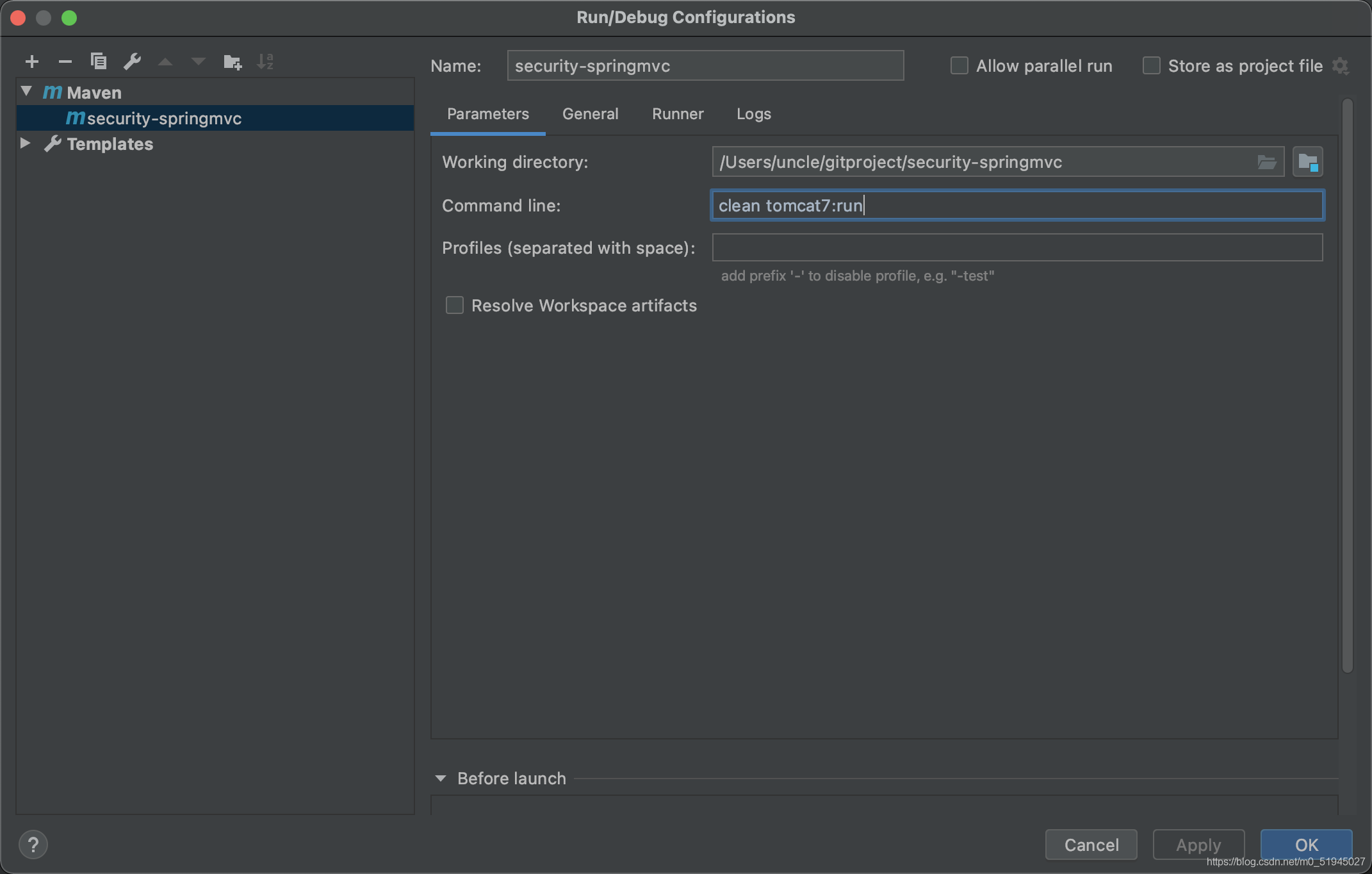Remove selected configuration with minus icon
This screenshot has width=1372, height=874.
pyautogui.click(x=65, y=62)
